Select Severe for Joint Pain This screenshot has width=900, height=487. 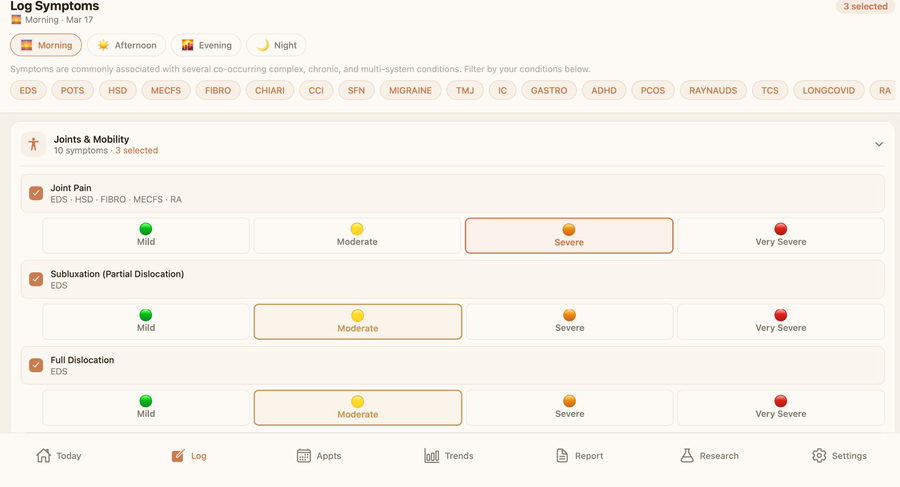point(569,235)
